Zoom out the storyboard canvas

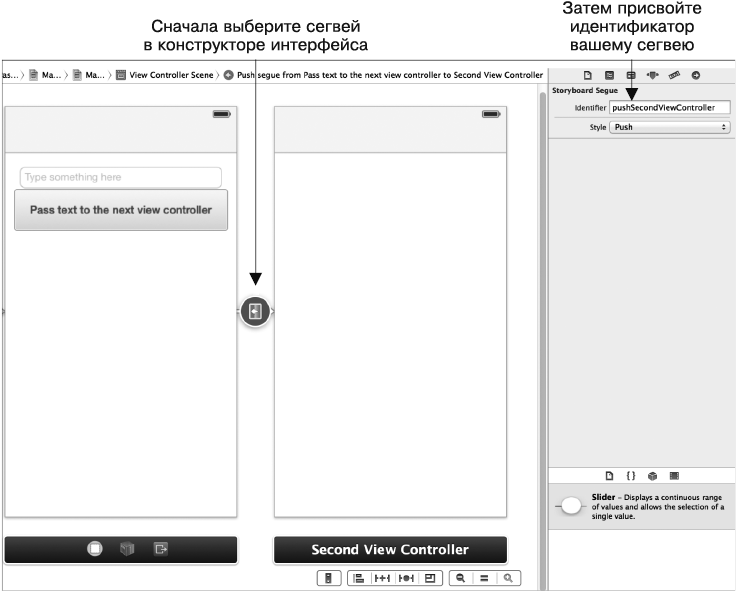pos(461,578)
